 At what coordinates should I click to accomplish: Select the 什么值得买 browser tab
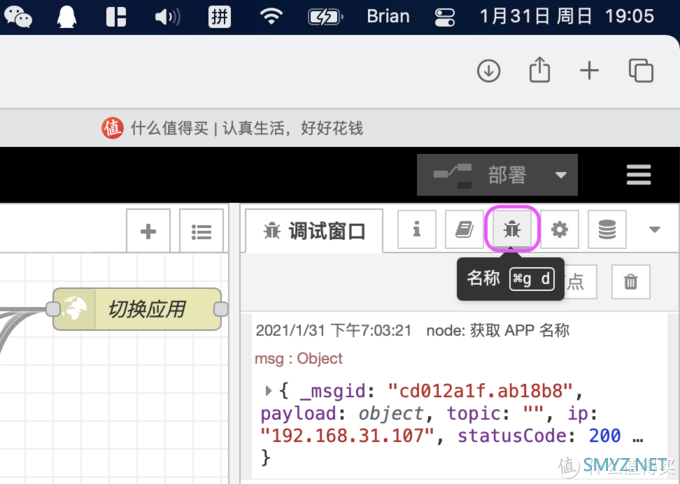pos(232,128)
